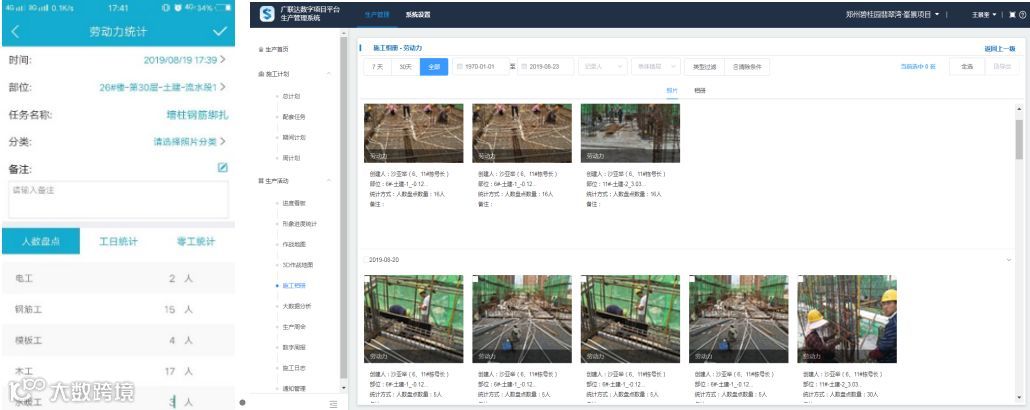This screenshot has width=1030, height=410.
Task: Click the platform logo icon in web header
Action: pos(266,14)
